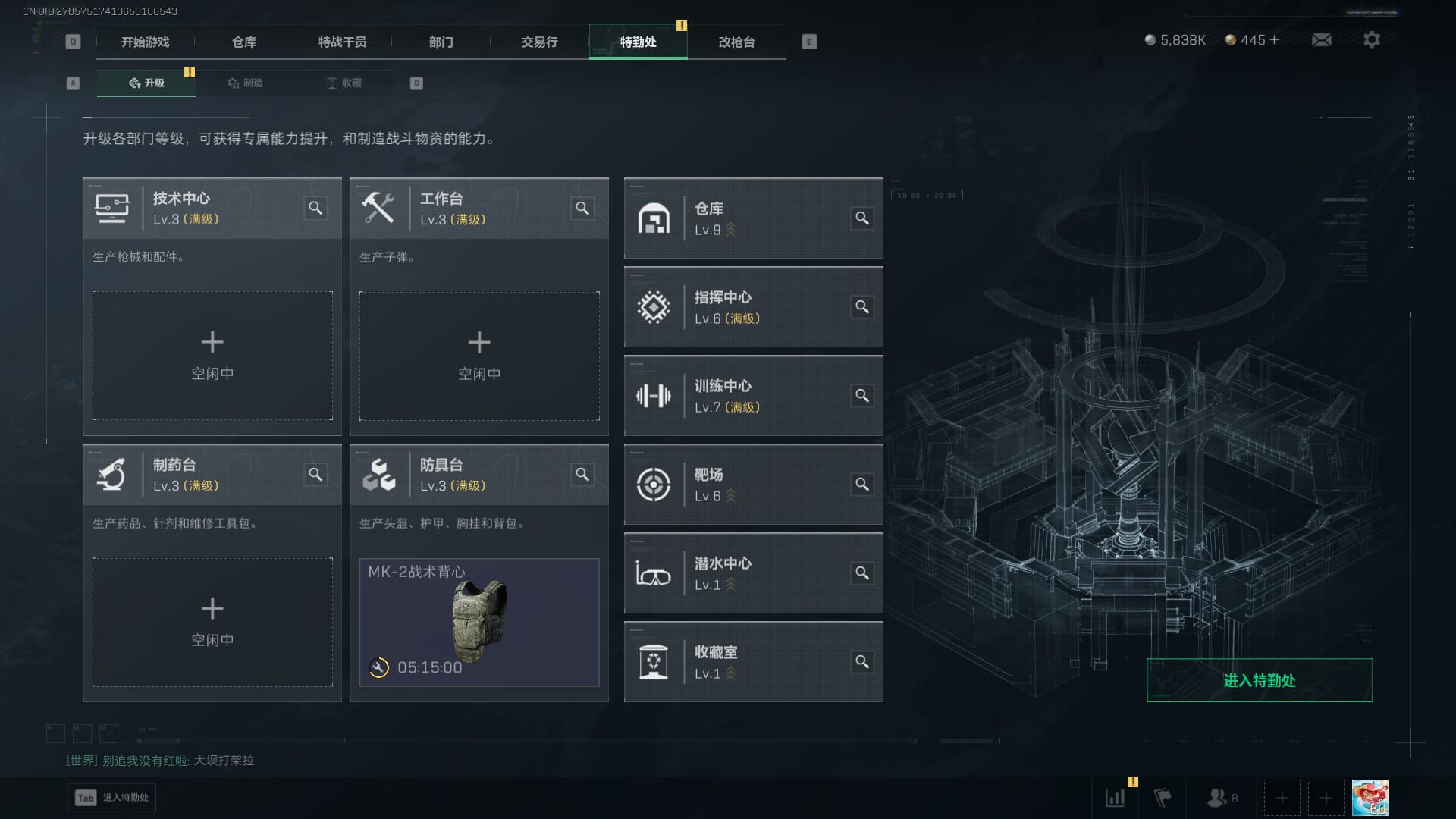This screenshot has height=819, width=1456.
Task: Add a teammate with first plus slot
Action: [x=1282, y=798]
